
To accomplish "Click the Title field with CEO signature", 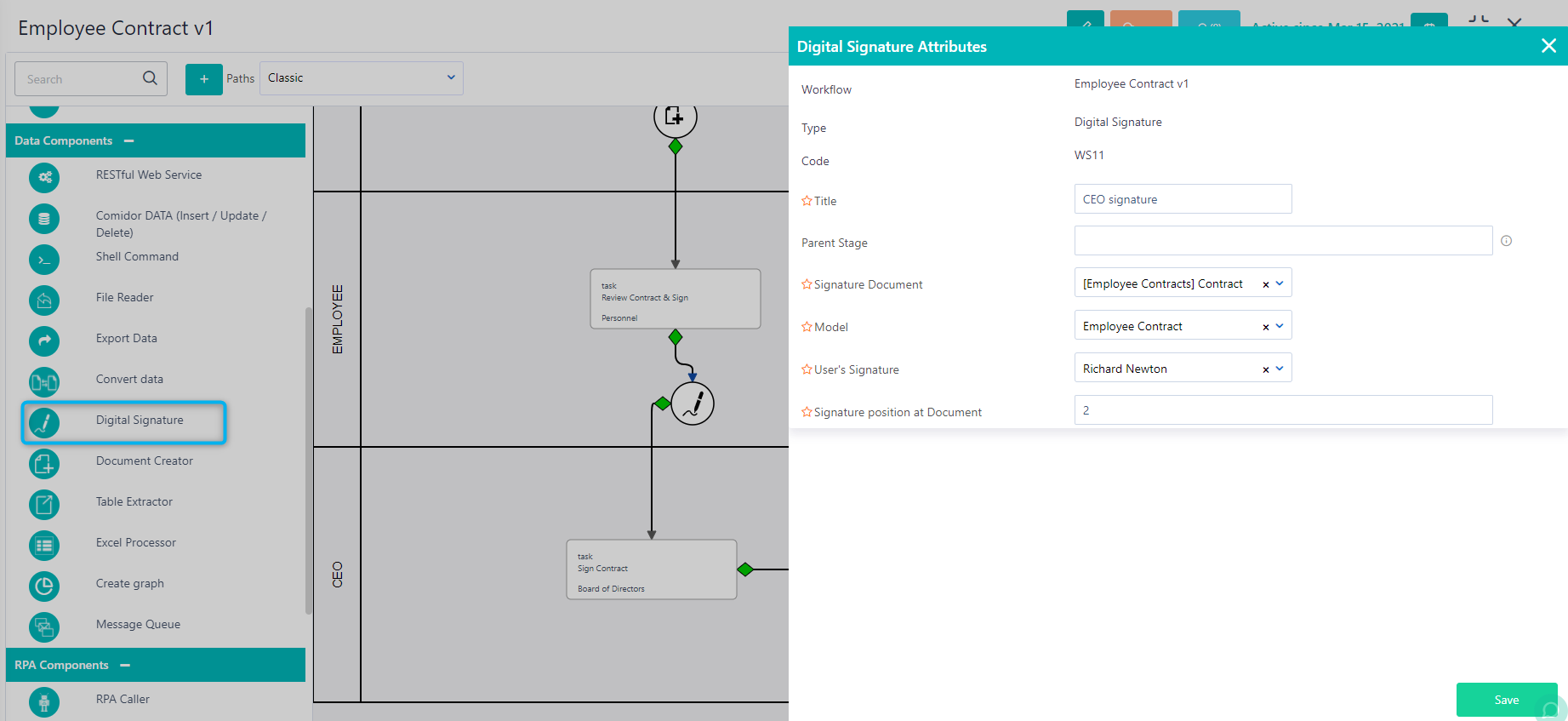I will (x=1183, y=199).
